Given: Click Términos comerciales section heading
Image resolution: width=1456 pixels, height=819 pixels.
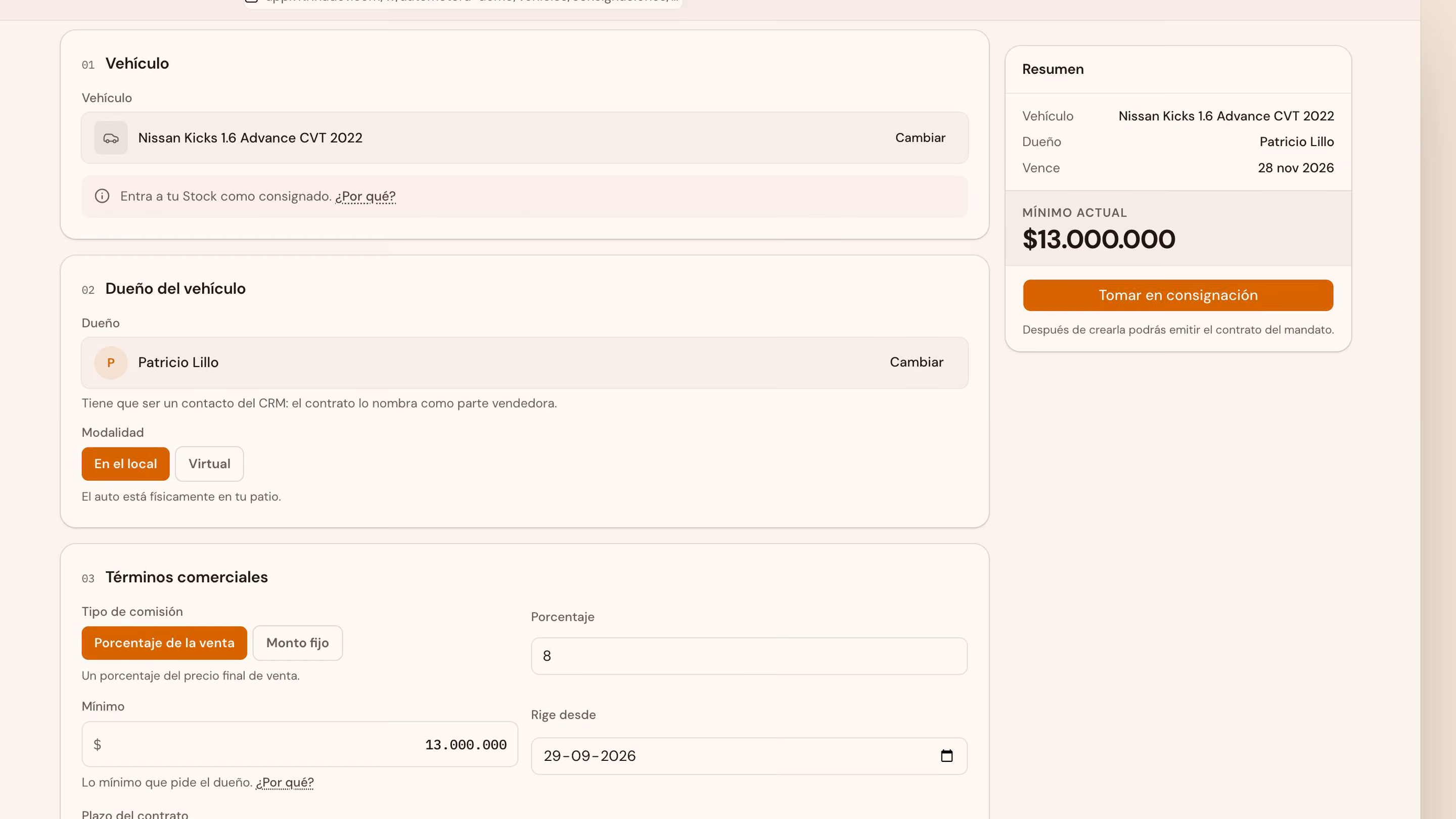Looking at the screenshot, I should (x=187, y=577).
